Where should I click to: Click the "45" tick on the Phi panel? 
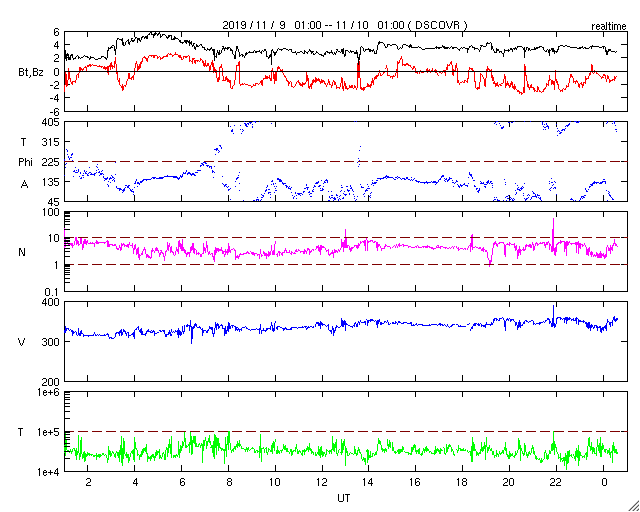(x=55, y=202)
